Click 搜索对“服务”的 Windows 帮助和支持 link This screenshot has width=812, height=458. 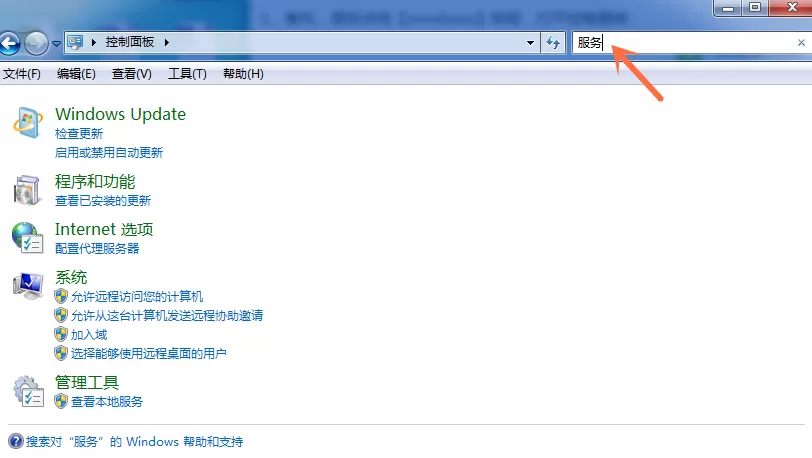[134, 441]
